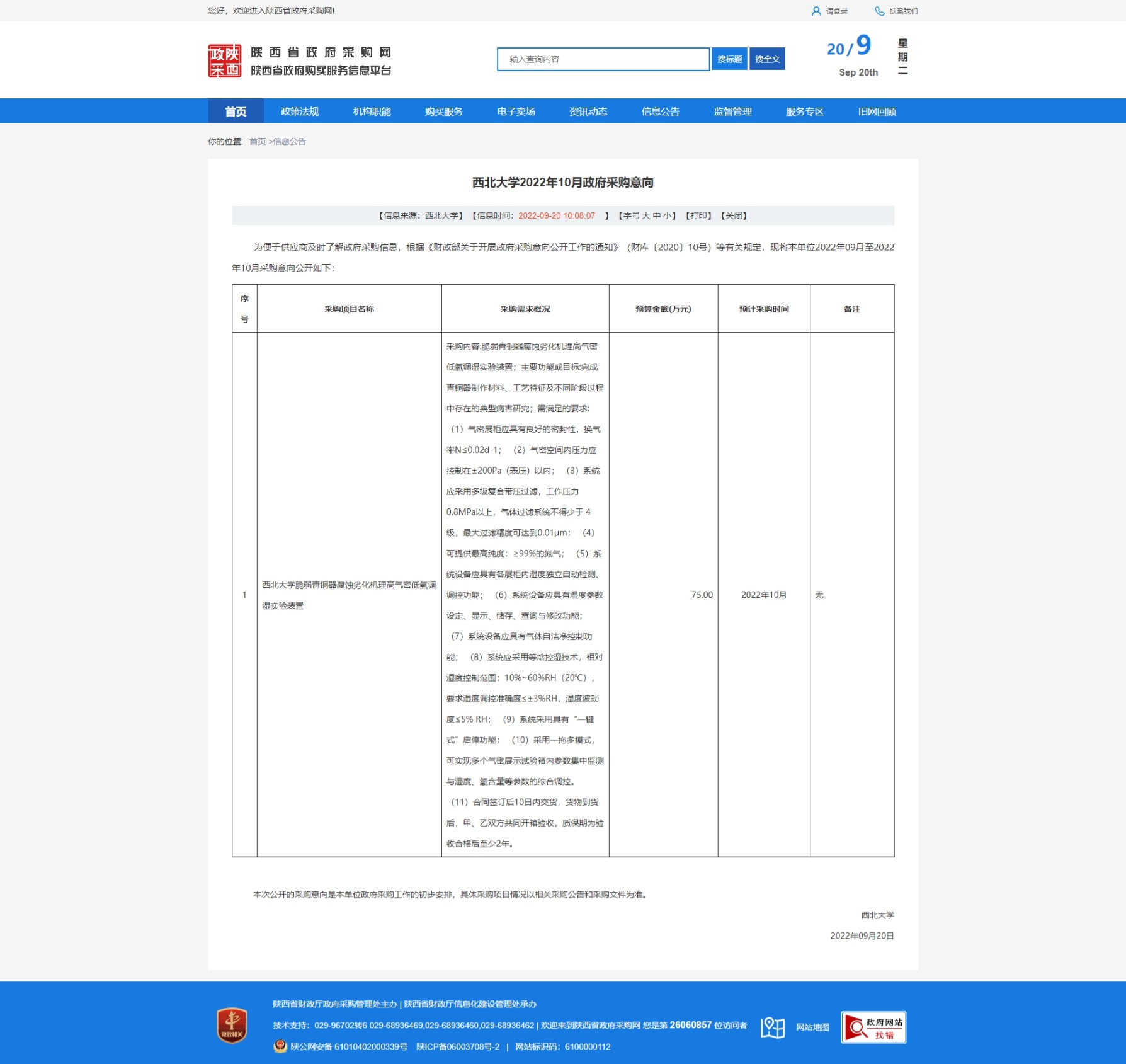
Task: Click the phone contact icon
Action: [880, 11]
